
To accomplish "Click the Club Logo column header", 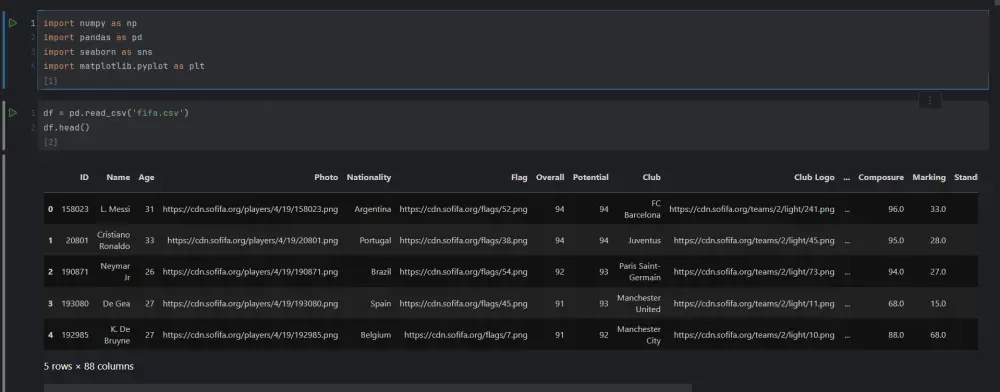I will click(814, 177).
